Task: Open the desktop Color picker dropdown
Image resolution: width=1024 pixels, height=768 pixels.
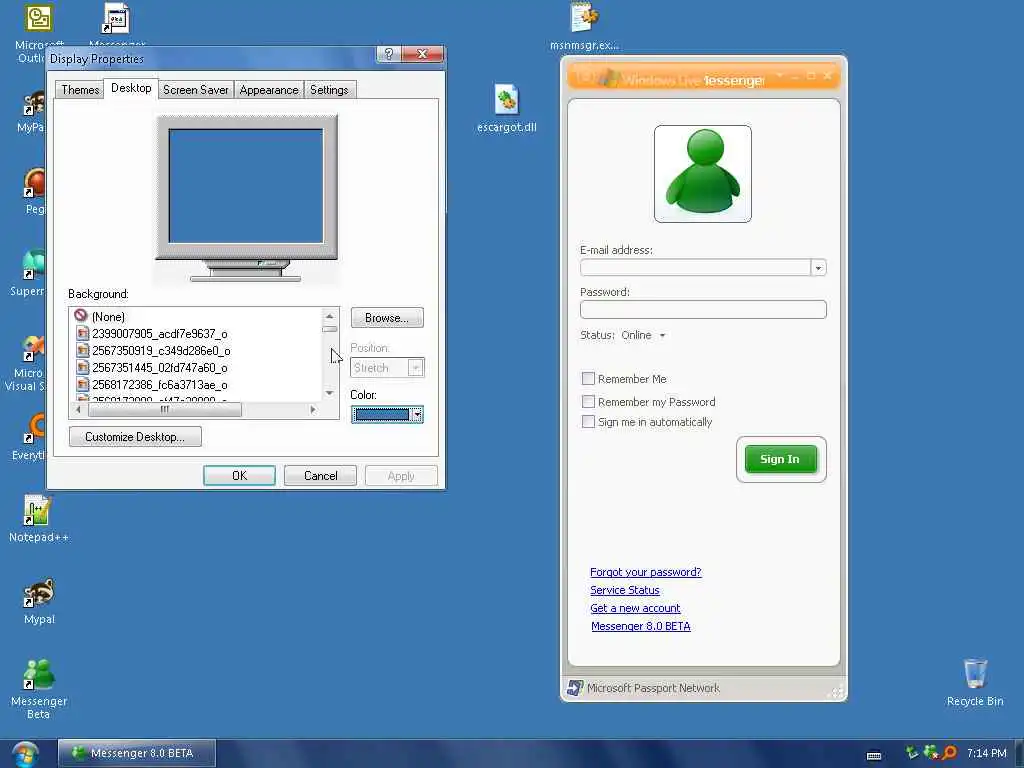Action: 387,414
